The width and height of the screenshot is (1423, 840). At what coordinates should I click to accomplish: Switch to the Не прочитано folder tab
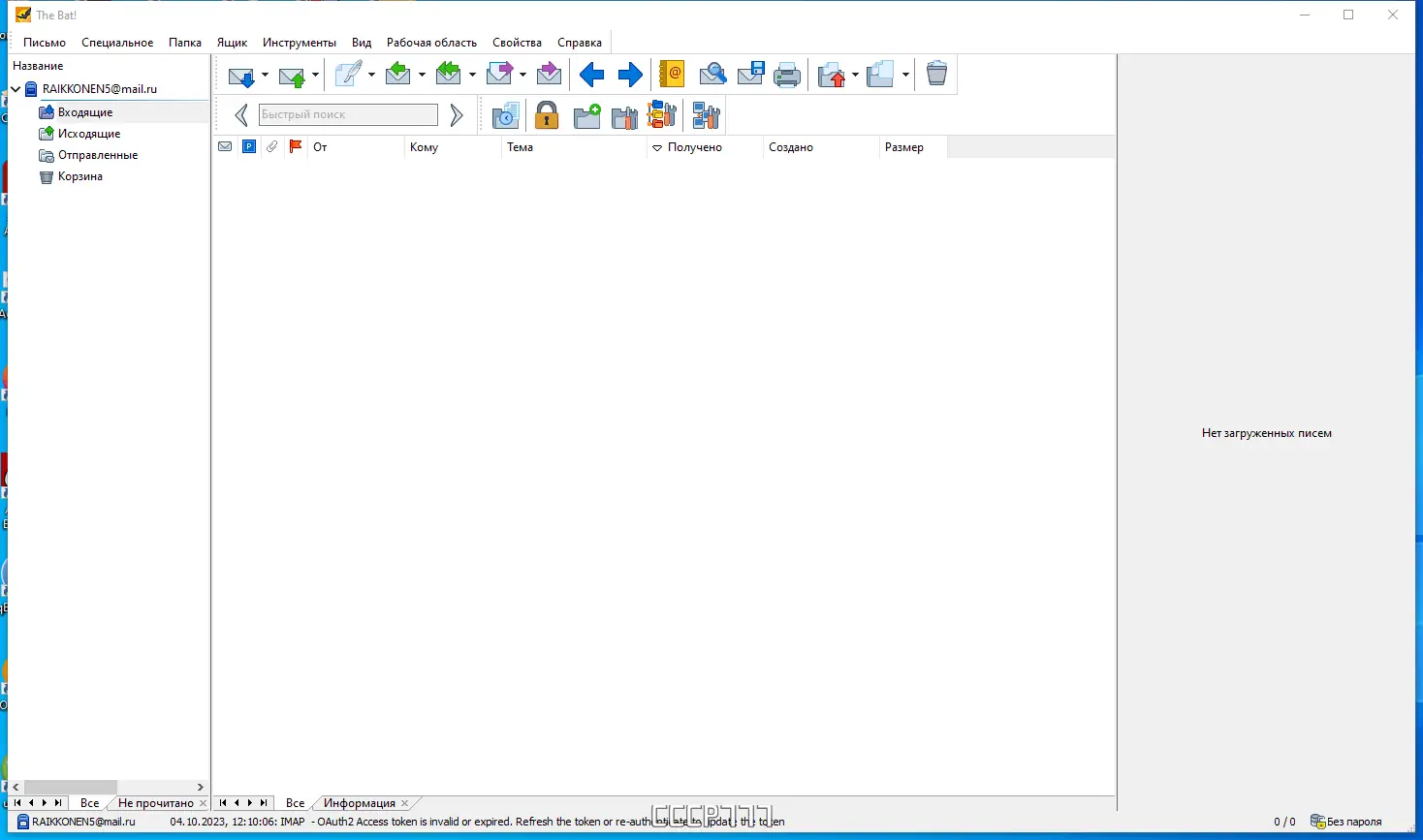coord(155,803)
